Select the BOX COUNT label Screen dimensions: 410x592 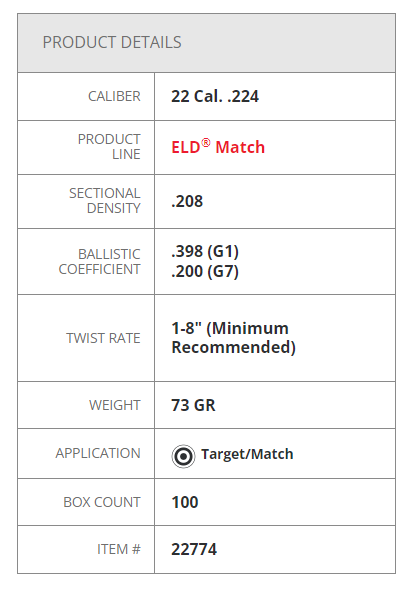[102, 502]
